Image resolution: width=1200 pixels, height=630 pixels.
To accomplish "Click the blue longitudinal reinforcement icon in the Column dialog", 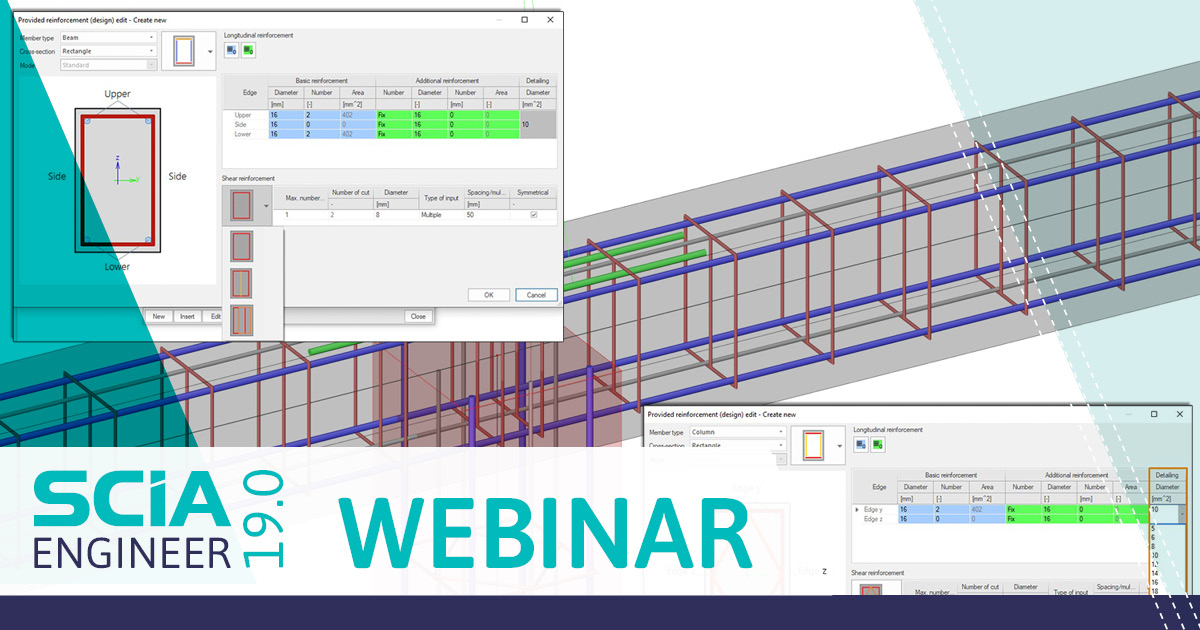I will click(860, 444).
